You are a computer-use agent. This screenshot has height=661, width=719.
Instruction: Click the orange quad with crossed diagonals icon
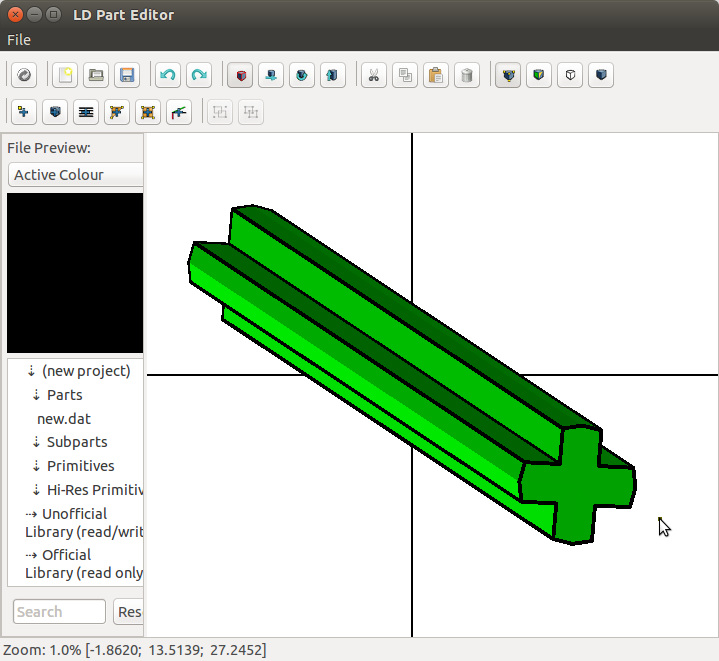pyautogui.click(x=148, y=112)
